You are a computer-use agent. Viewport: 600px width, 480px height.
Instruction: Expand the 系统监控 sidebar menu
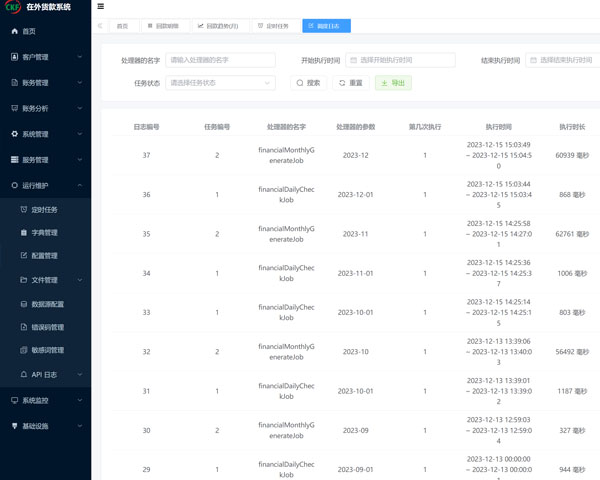point(45,400)
